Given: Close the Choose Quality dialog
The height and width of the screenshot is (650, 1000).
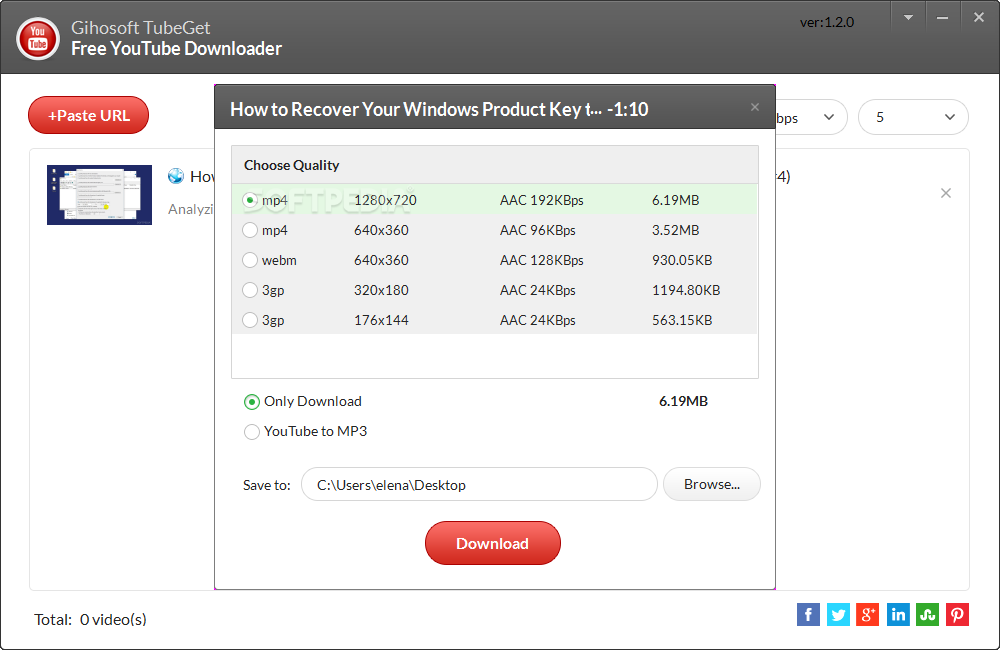Looking at the screenshot, I should coord(754,107).
